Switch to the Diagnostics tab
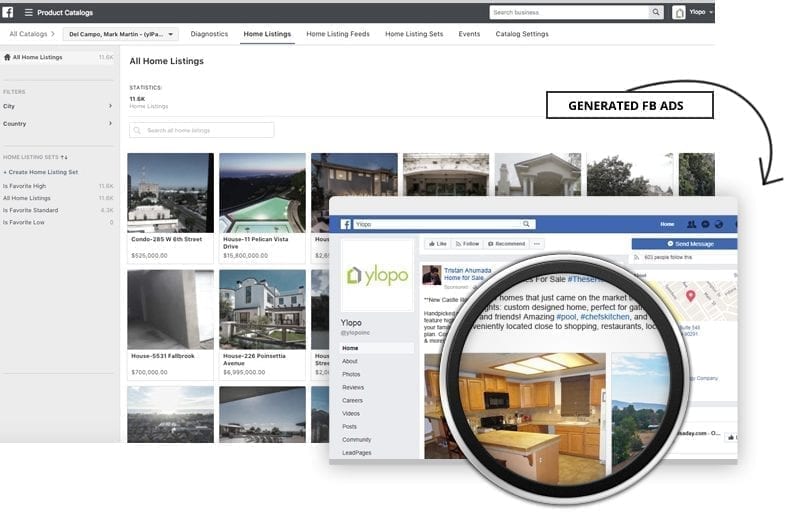 (x=209, y=34)
